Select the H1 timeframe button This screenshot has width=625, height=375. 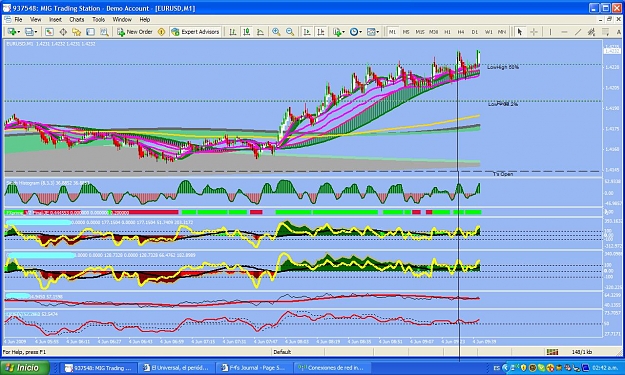447,32
